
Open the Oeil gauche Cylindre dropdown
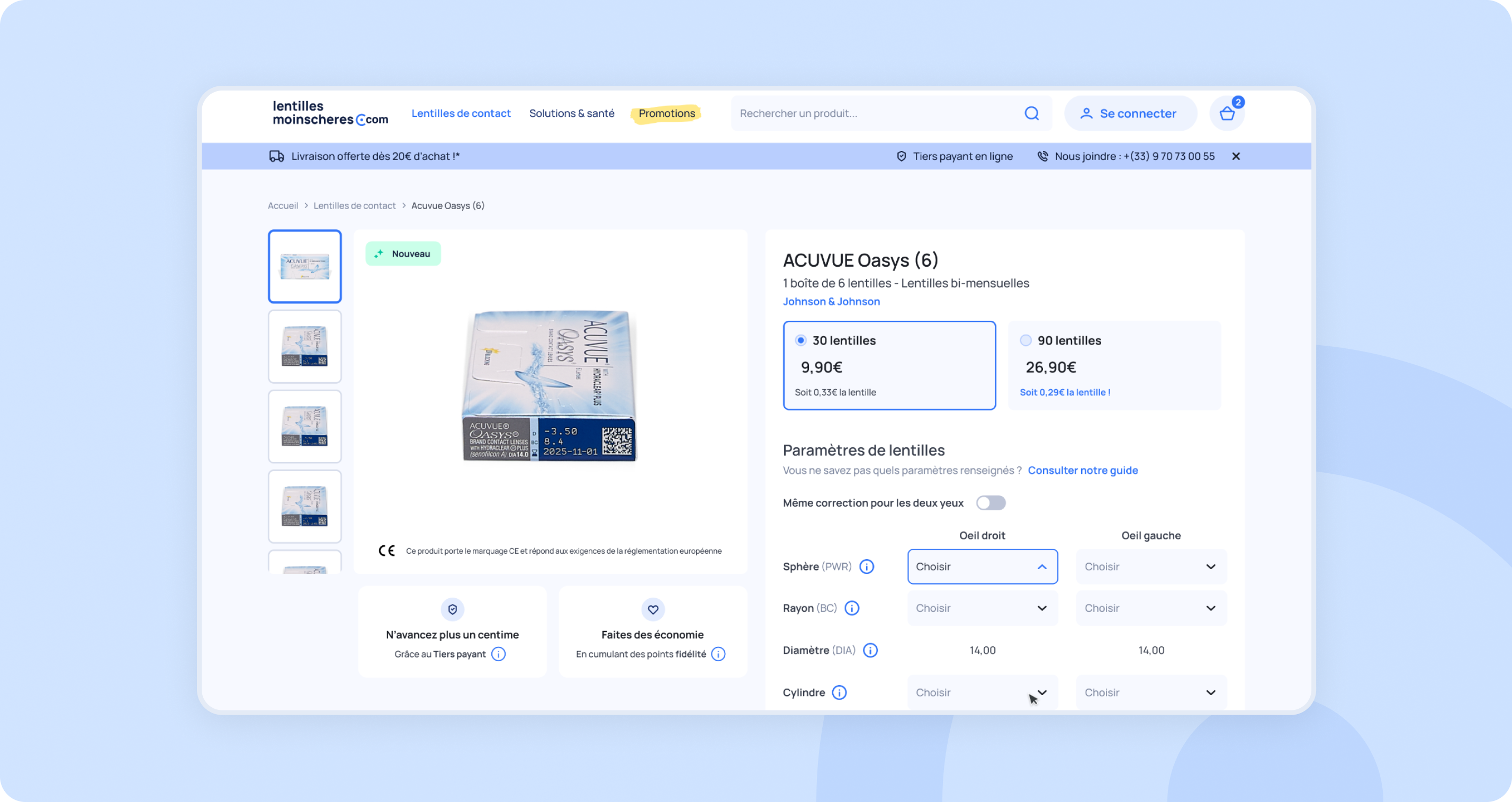[x=1151, y=693]
